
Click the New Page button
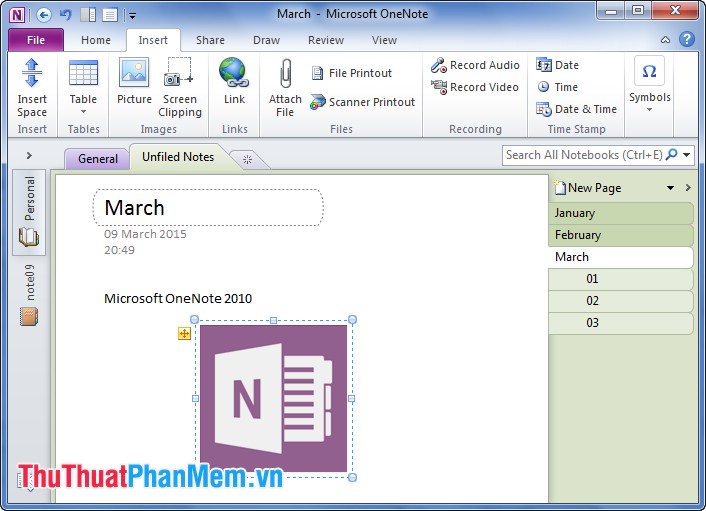pos(588,188)
